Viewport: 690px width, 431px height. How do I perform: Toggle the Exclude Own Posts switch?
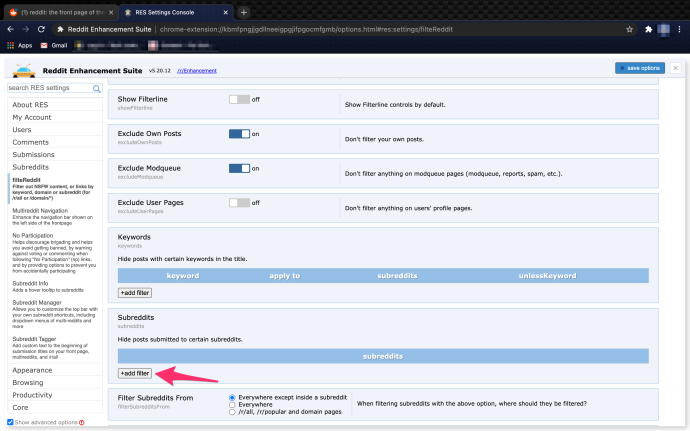[239, 134]
